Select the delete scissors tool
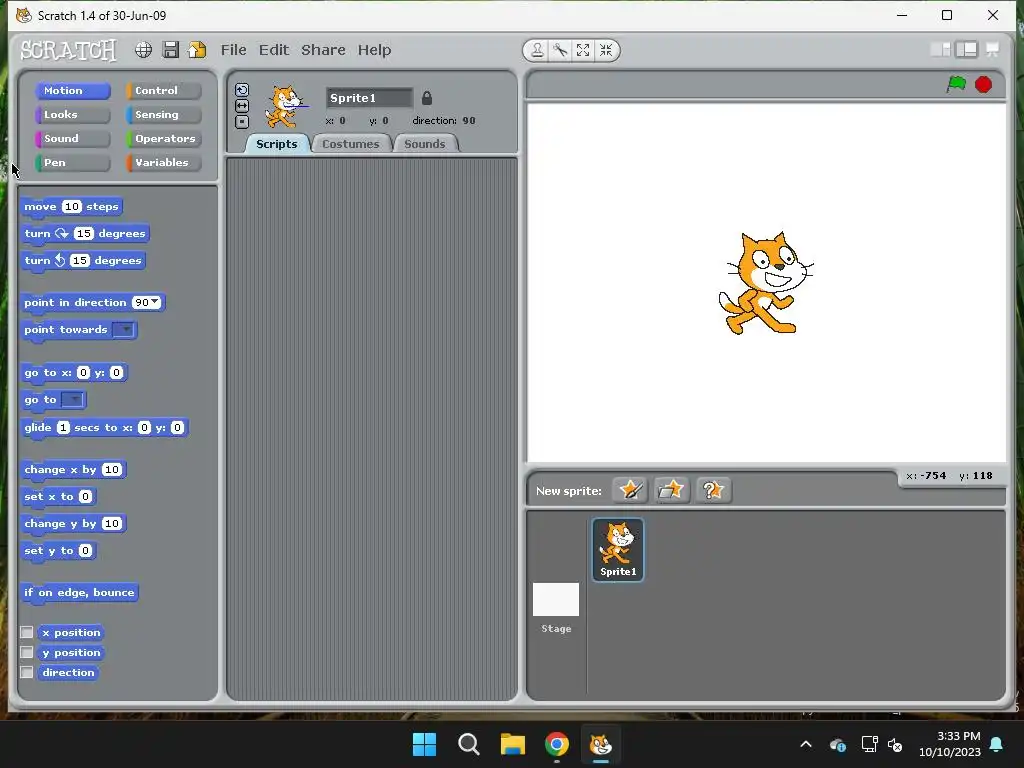 560,50
